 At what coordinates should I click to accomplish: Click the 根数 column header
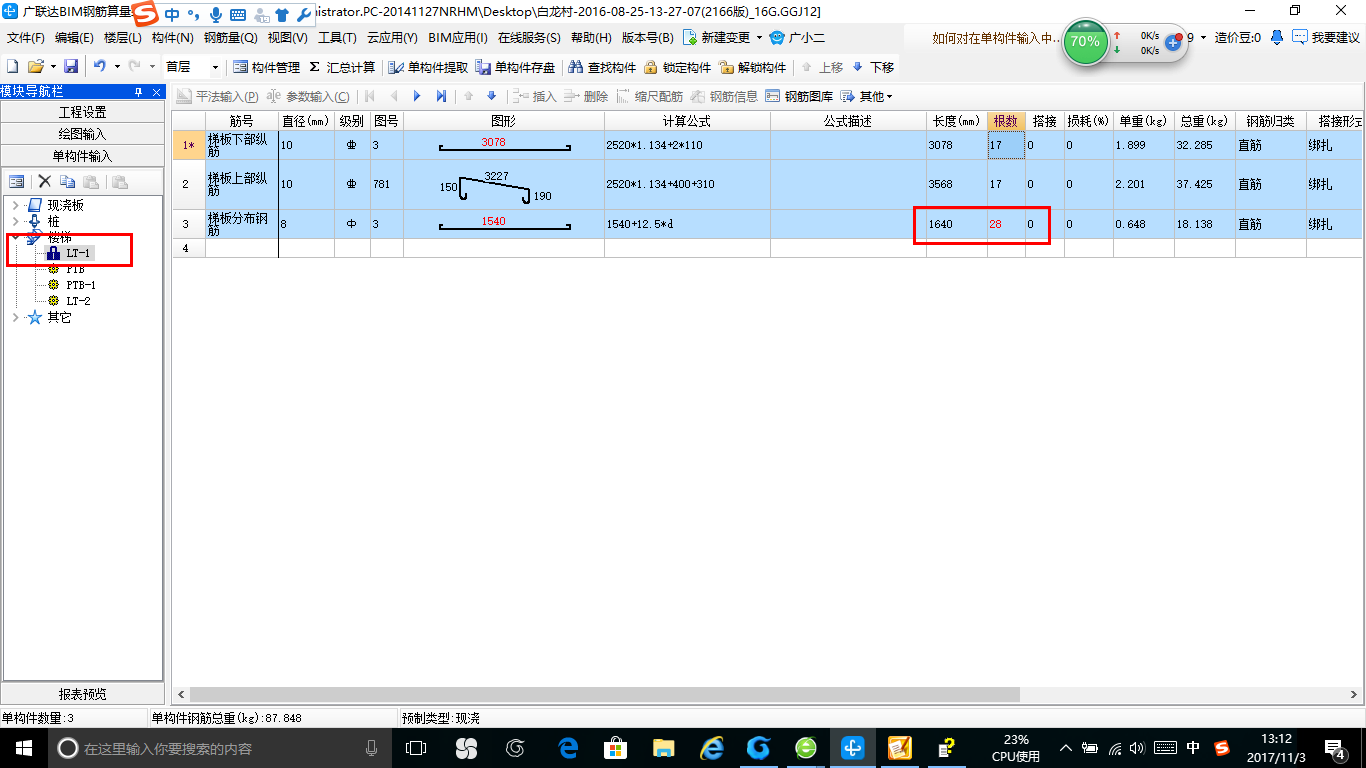click(1006, 121)
